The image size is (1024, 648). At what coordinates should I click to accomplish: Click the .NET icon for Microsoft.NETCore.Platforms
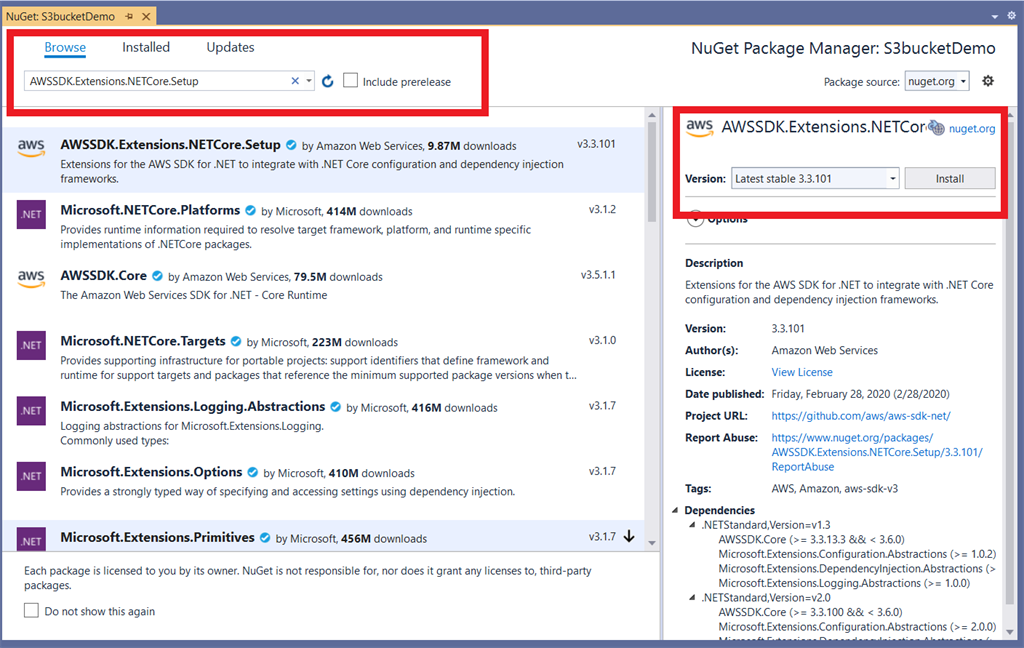point(30,214)
